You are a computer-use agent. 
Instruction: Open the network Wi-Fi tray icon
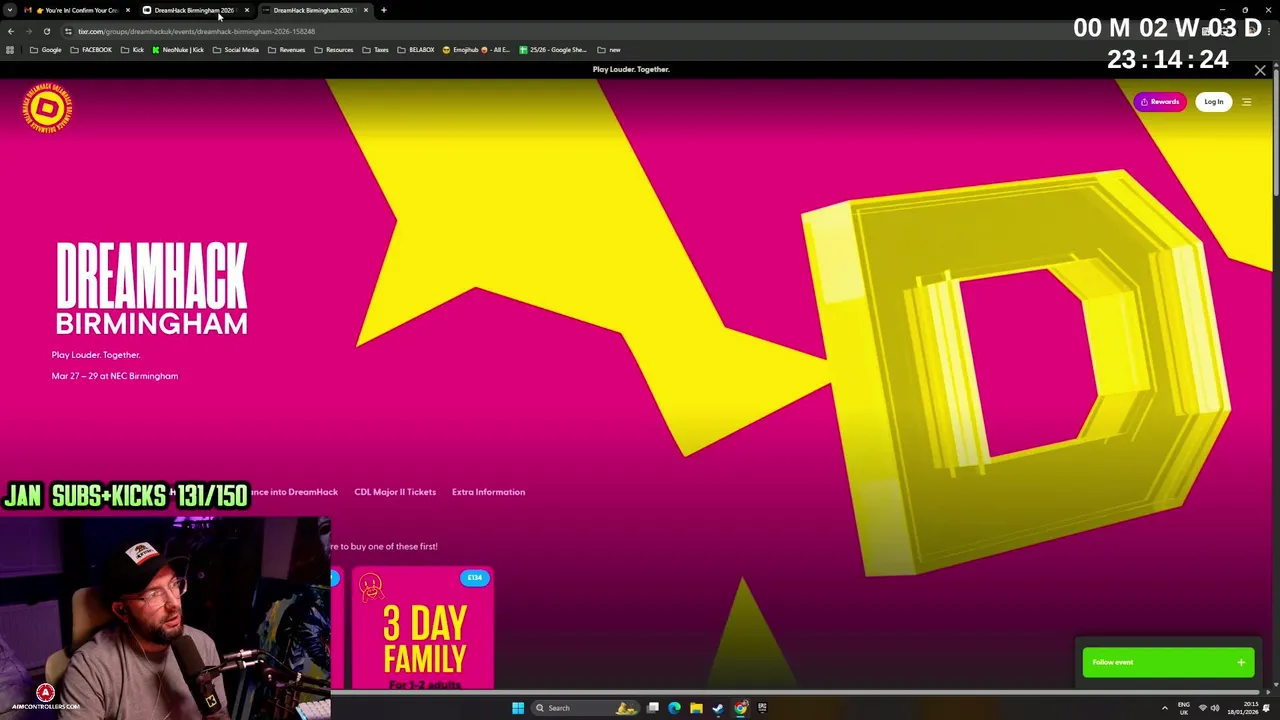pyautogui.click(x=1202, y=708)
